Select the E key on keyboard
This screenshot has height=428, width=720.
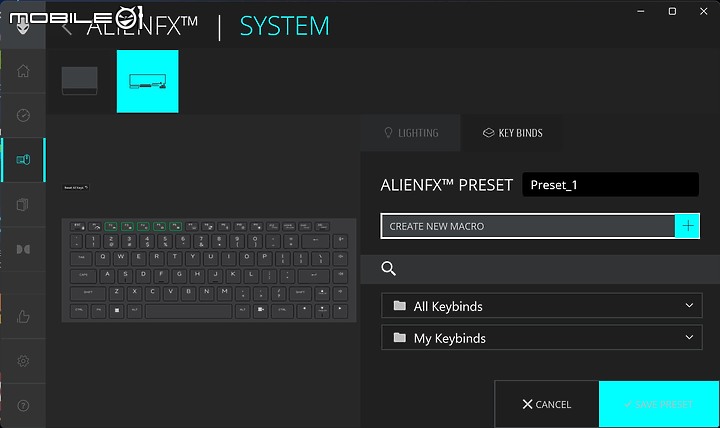(x=139, y=258)
